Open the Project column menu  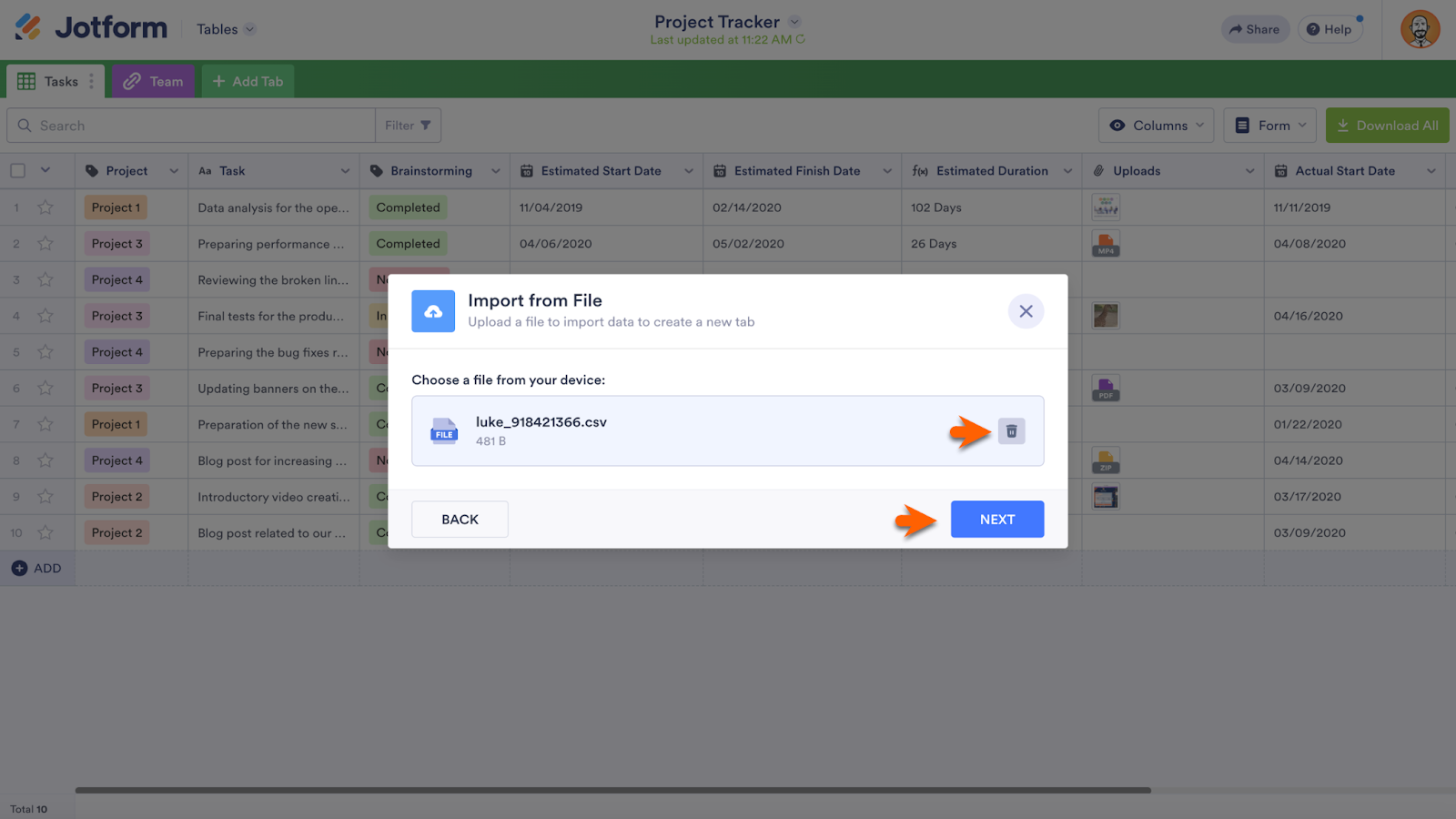pyautogui.click(x=174, y=171)
